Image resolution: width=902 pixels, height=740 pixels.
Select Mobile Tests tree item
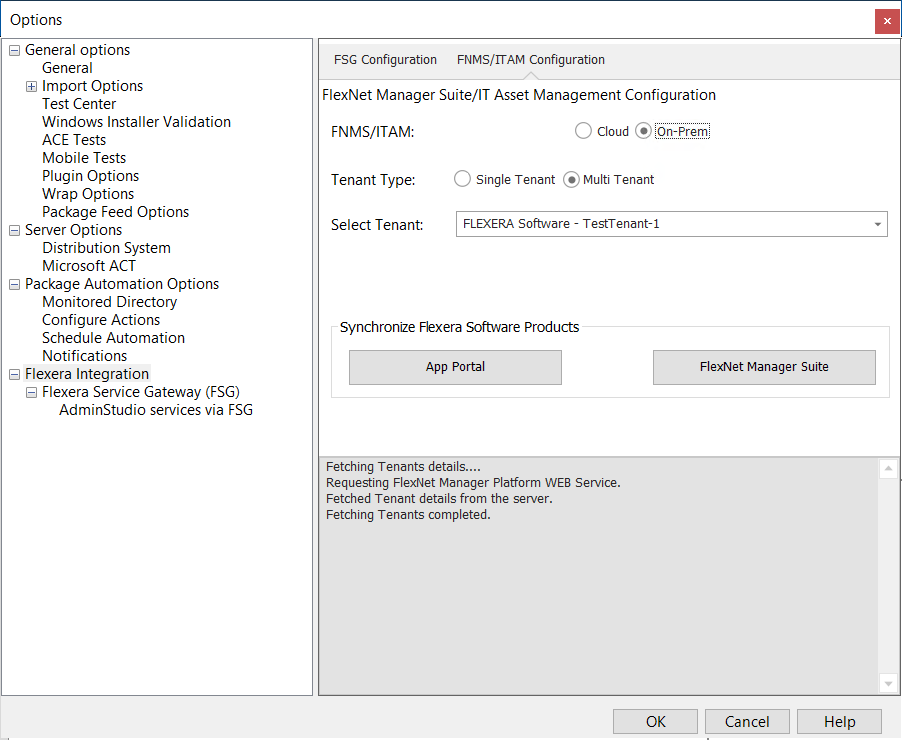[x=84, y=158]
